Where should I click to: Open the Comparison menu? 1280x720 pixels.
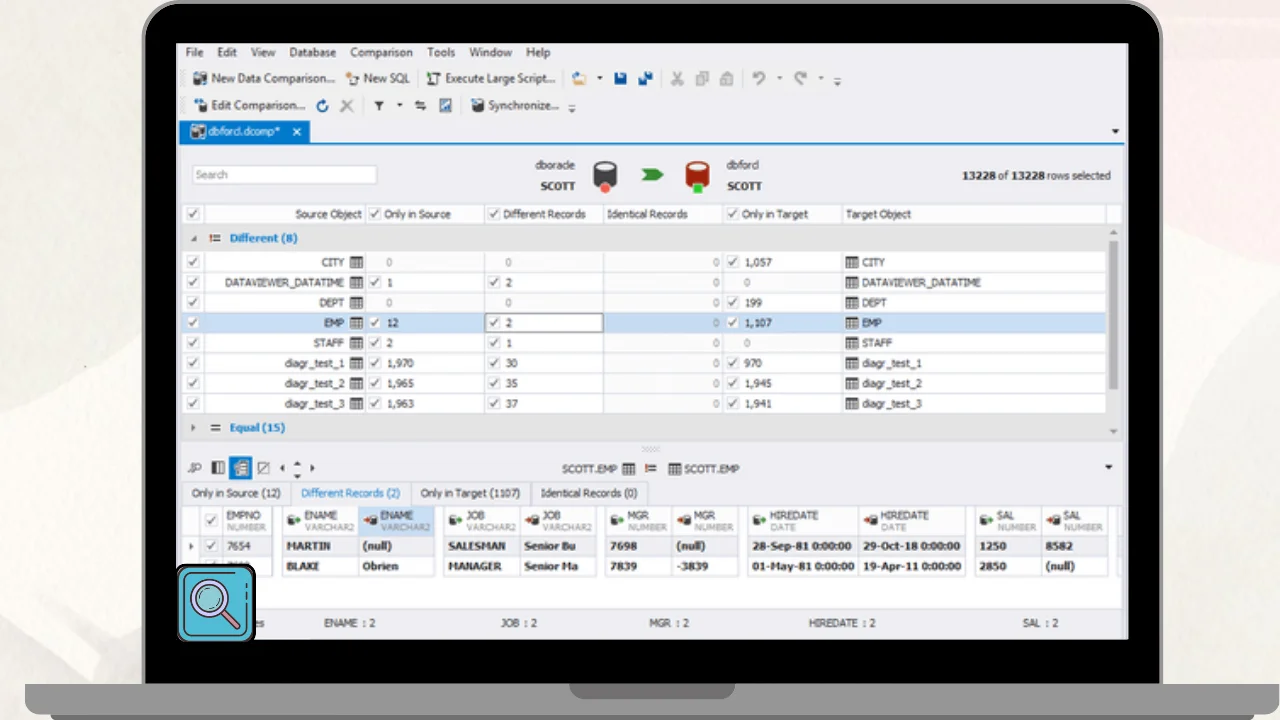pyautogui.click(x=381, y=52)
